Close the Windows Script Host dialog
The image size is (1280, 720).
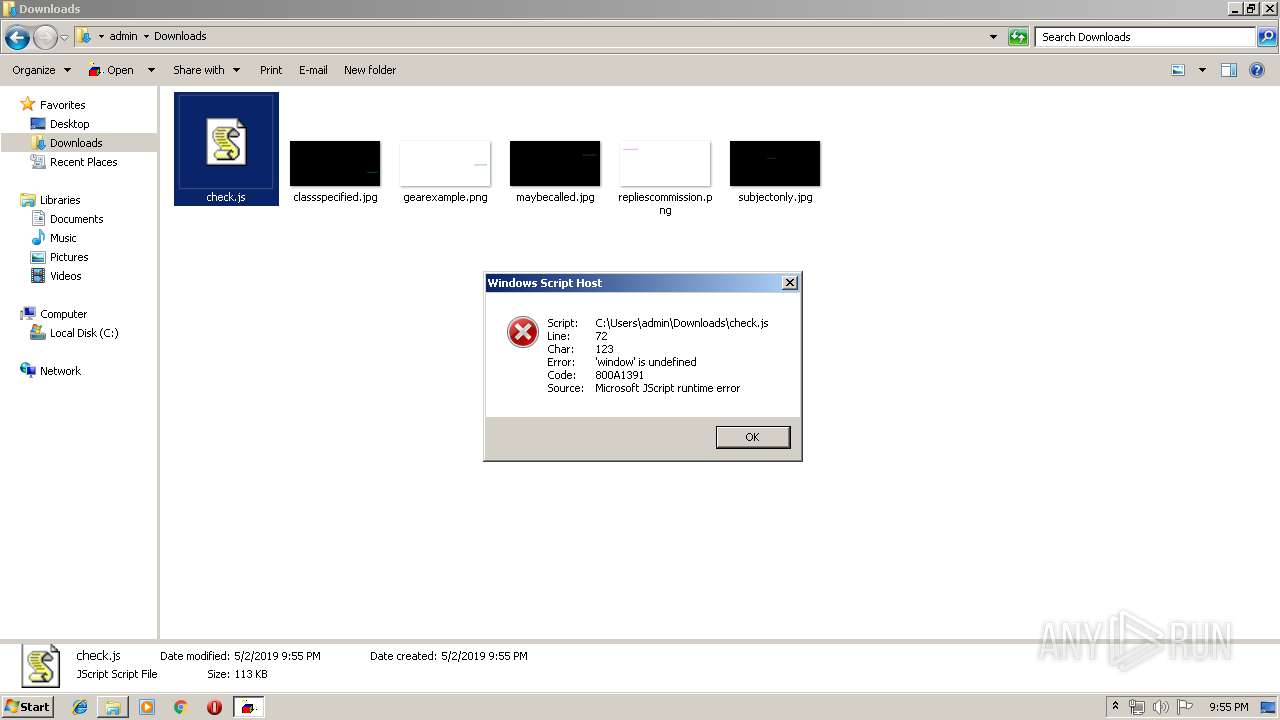point(790,283)
